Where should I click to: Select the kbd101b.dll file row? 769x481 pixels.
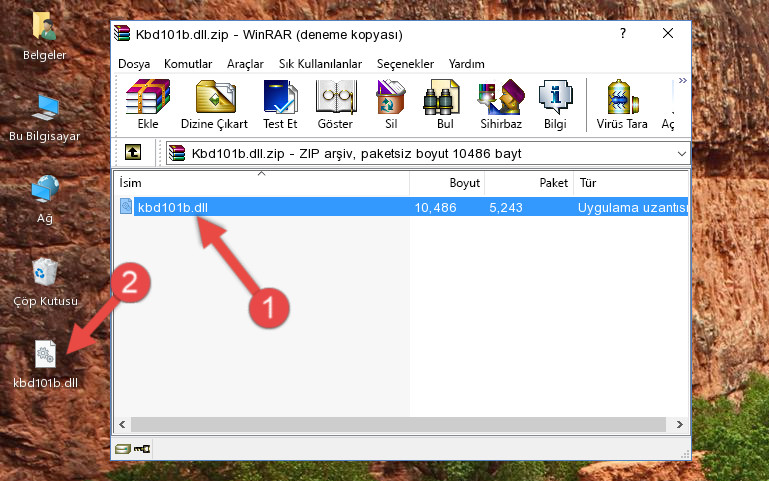[x=402, y=207]
